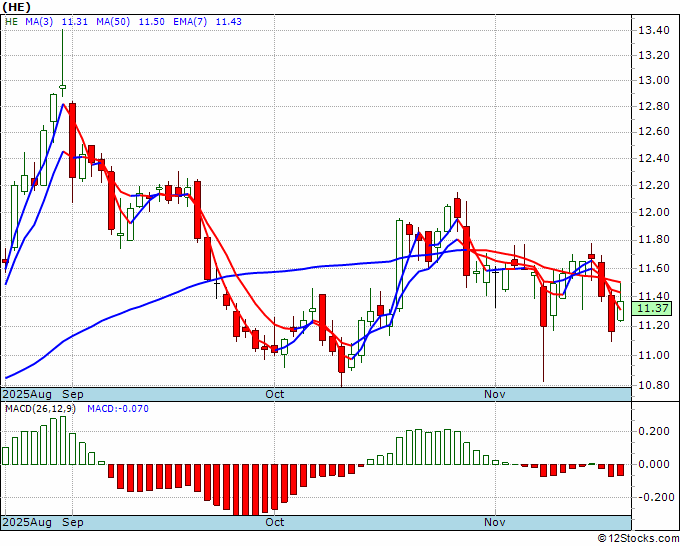680x546 pixels.
Task: Click the Nov label on MACD axis
Action: click(495, 522)
